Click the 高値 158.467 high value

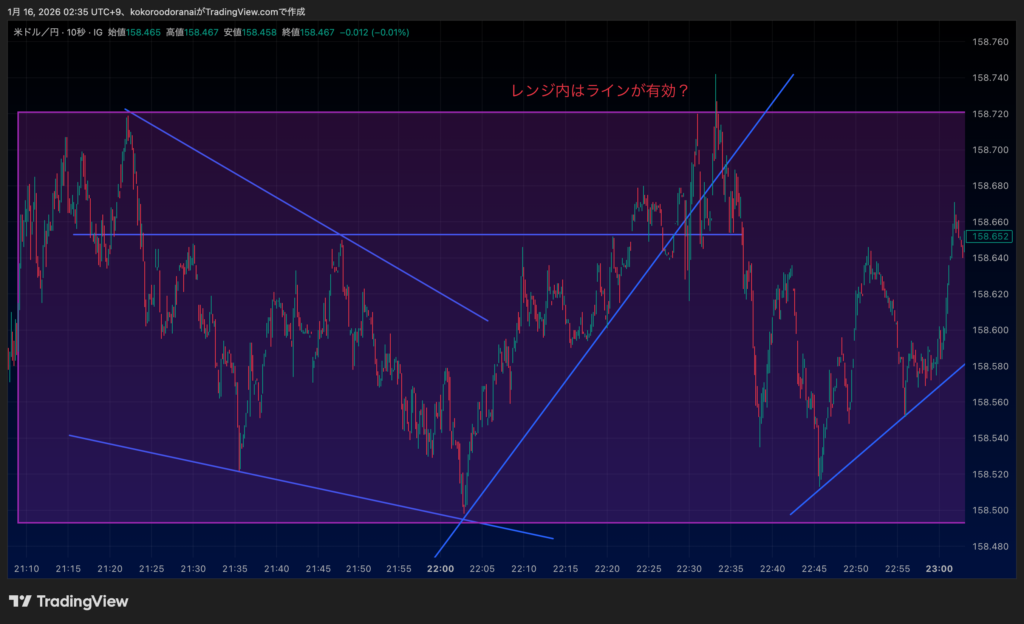point(191,32)
